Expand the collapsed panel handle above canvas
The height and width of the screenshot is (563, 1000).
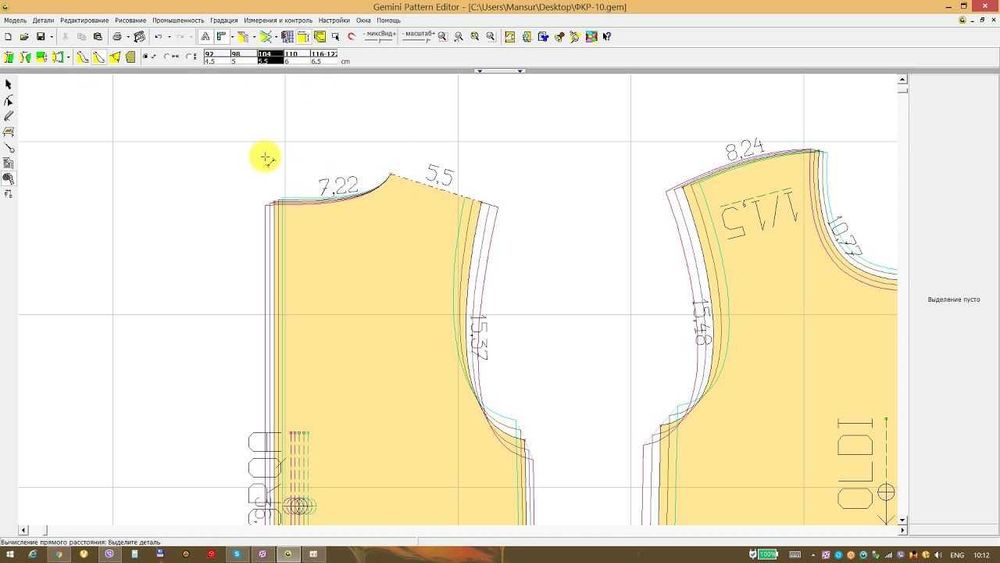pos(499,71)
